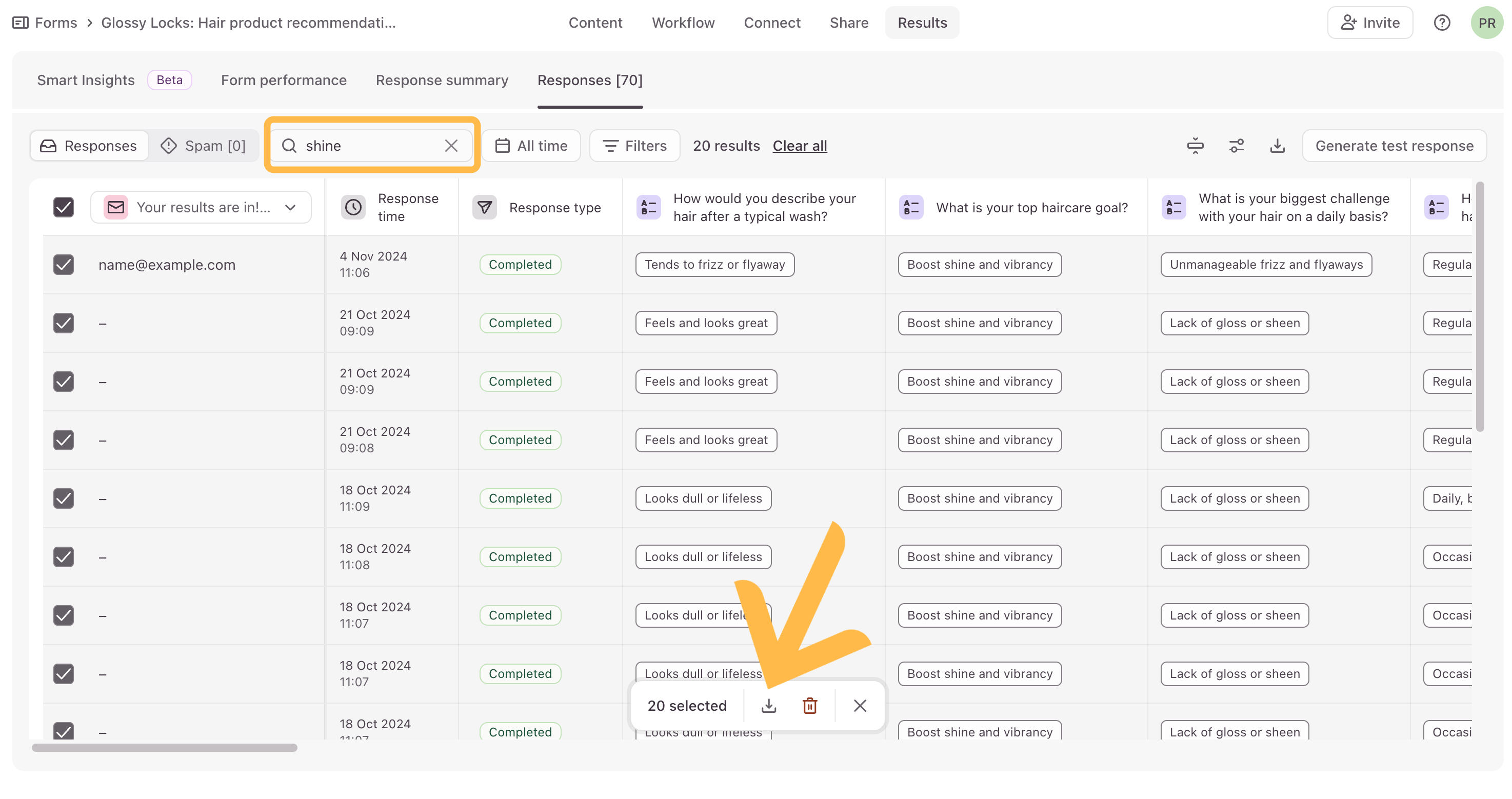Switch to the Share tab
This screenshot has width=1512, height=799.
click(849, 23)
